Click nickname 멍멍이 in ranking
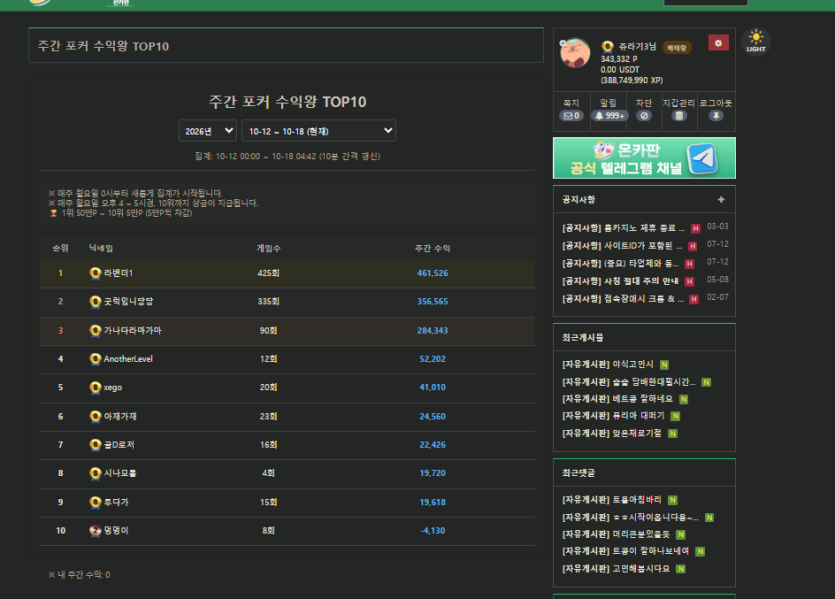 116,530
